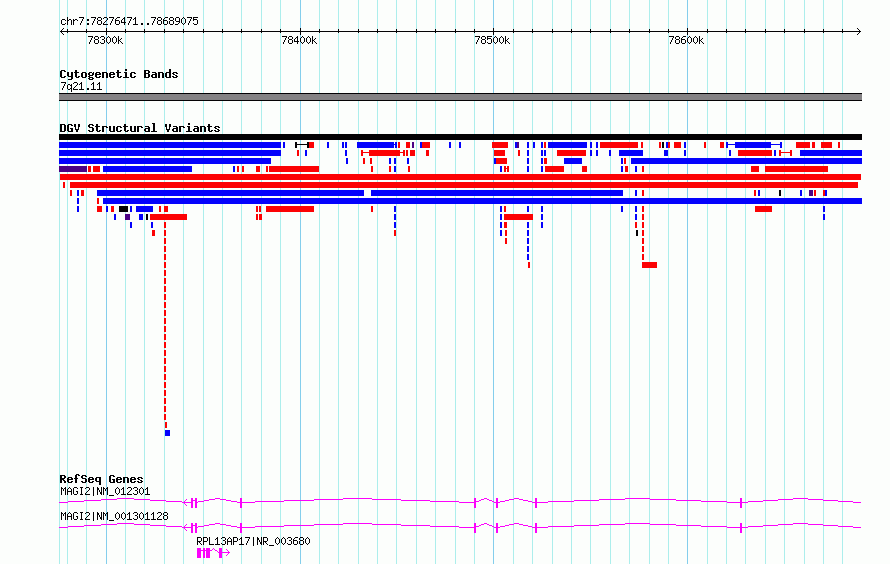Click the 78300k ruler label
This screenshot has height=564, width=890.
pos(105,40)
